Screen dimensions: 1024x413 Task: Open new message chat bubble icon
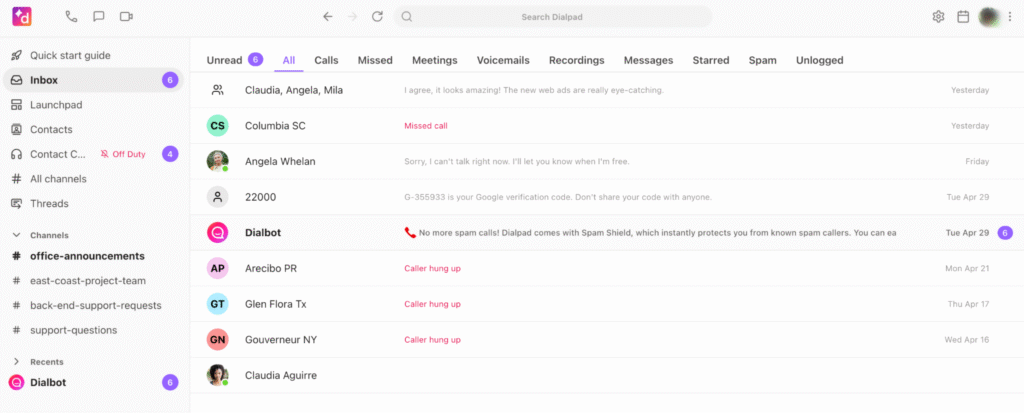(x=98, y=17)
